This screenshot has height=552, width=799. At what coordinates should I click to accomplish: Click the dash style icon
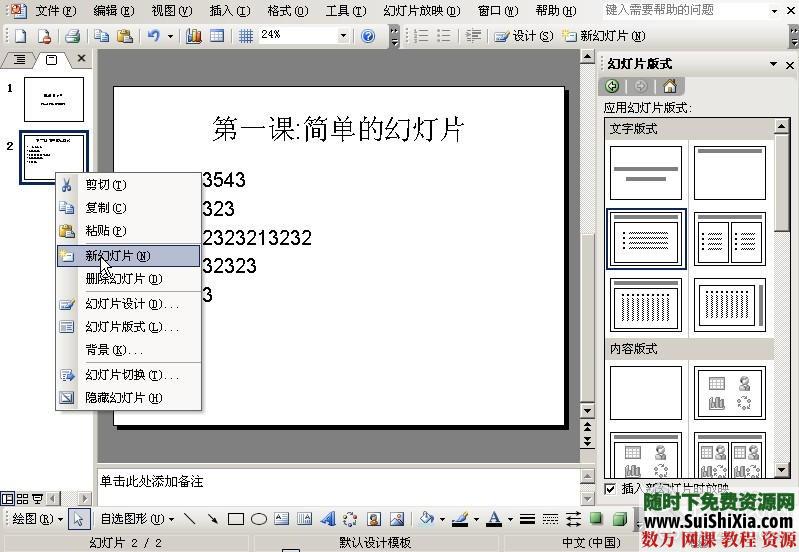click(x=550, y=519)
